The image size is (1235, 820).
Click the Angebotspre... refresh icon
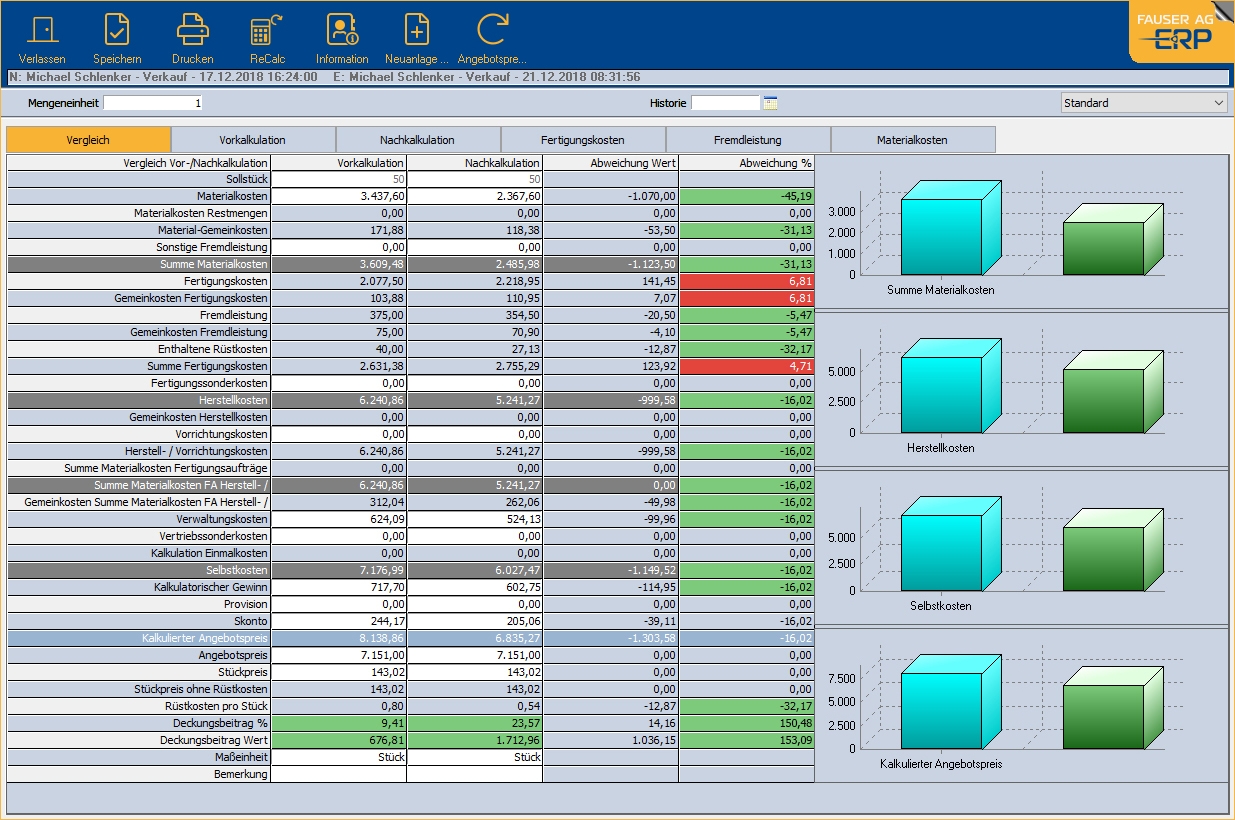tap(492, 30)
